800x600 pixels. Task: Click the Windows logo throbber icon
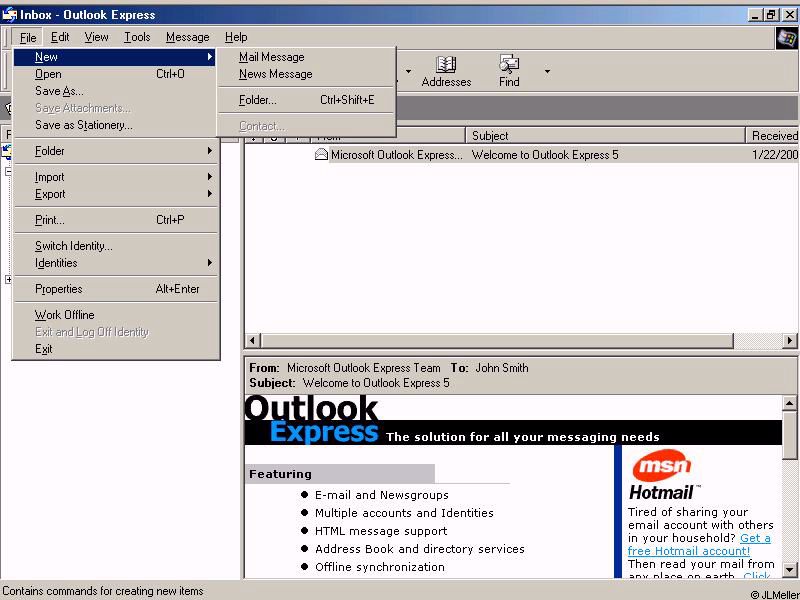[x=786, y=38]
